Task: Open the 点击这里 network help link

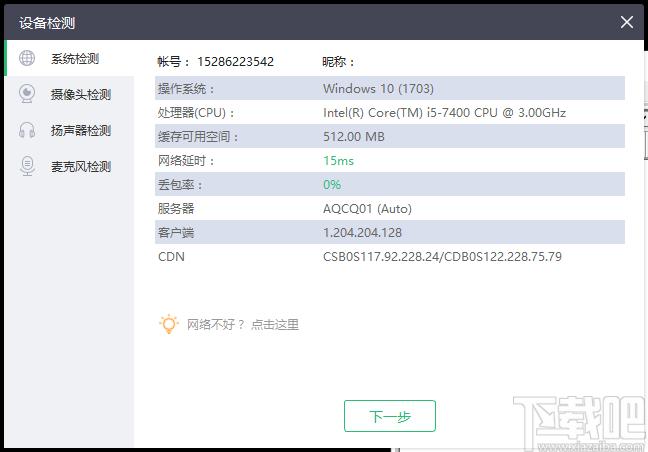Action: click(x=275, y=325)
